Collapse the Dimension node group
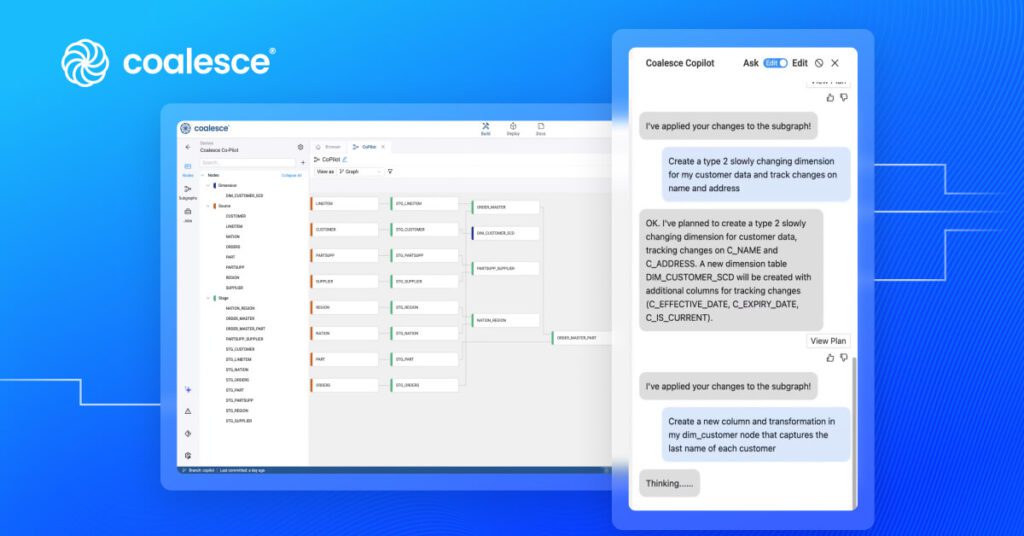The width and height of the screenshot is (1024, 536). [207, 185]
